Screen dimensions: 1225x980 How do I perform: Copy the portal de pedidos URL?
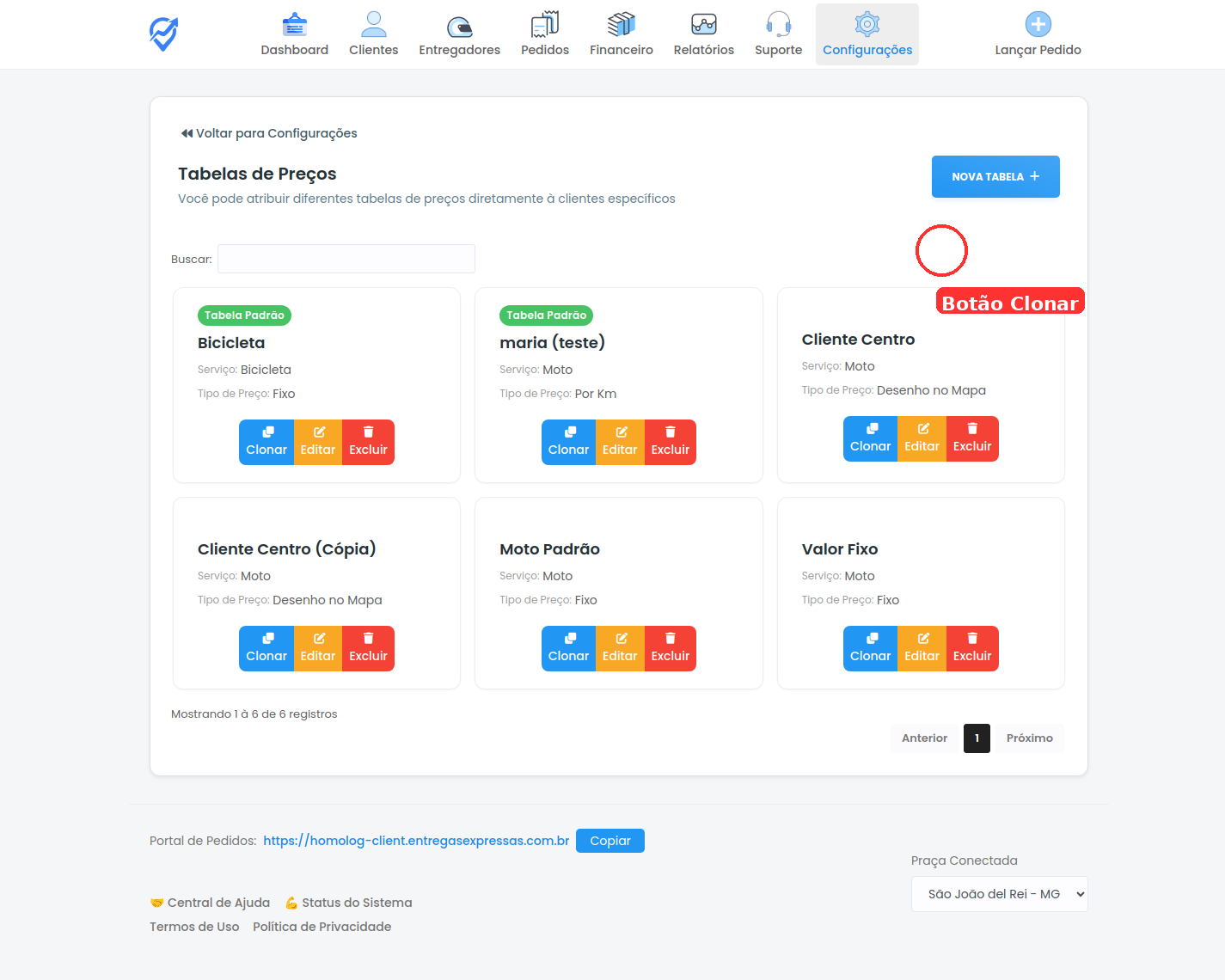(x=609, y=841)
